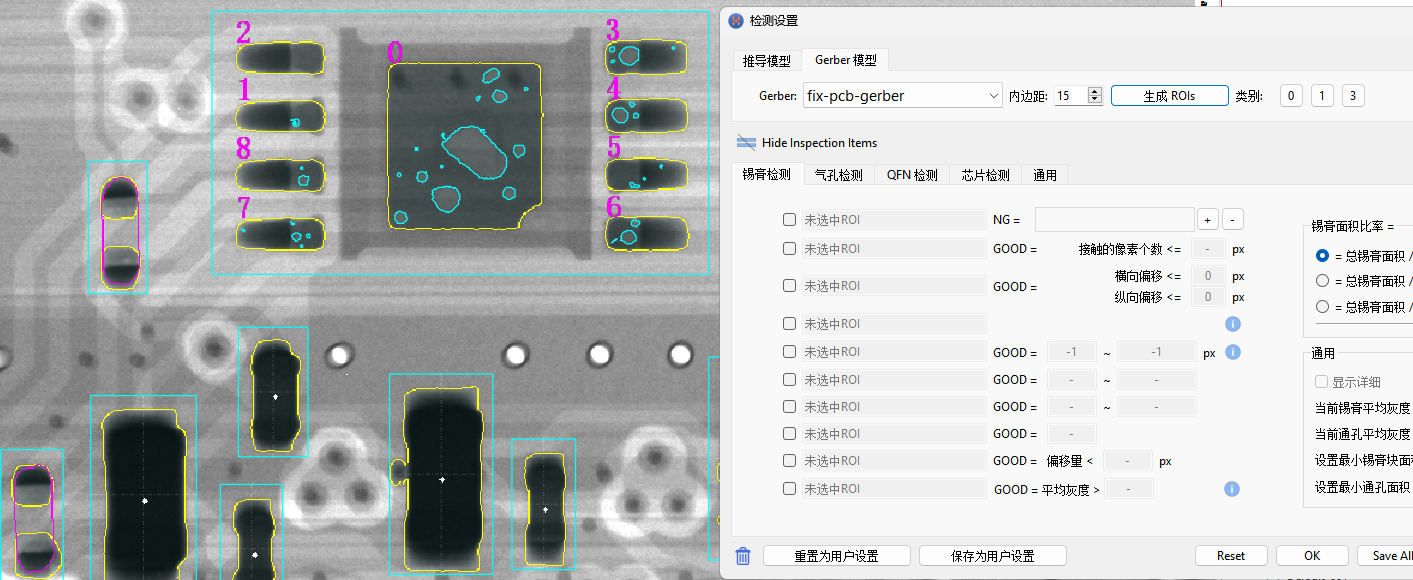Viewport: 1413px width, 580px height.
Task: Click the 横向偏移 value field
Action: pyautogui.click(x=1208, y=276)
